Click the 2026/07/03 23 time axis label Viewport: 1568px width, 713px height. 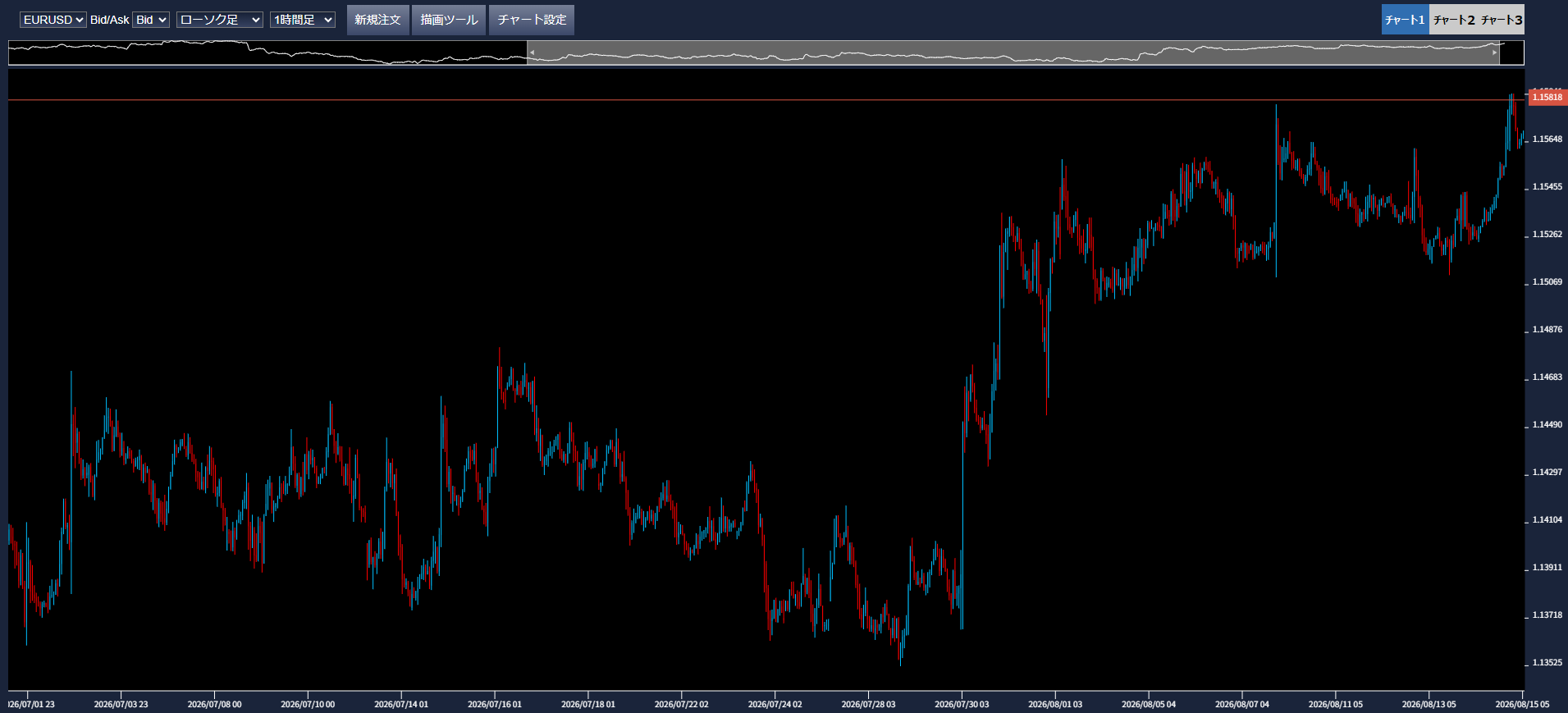121,705
